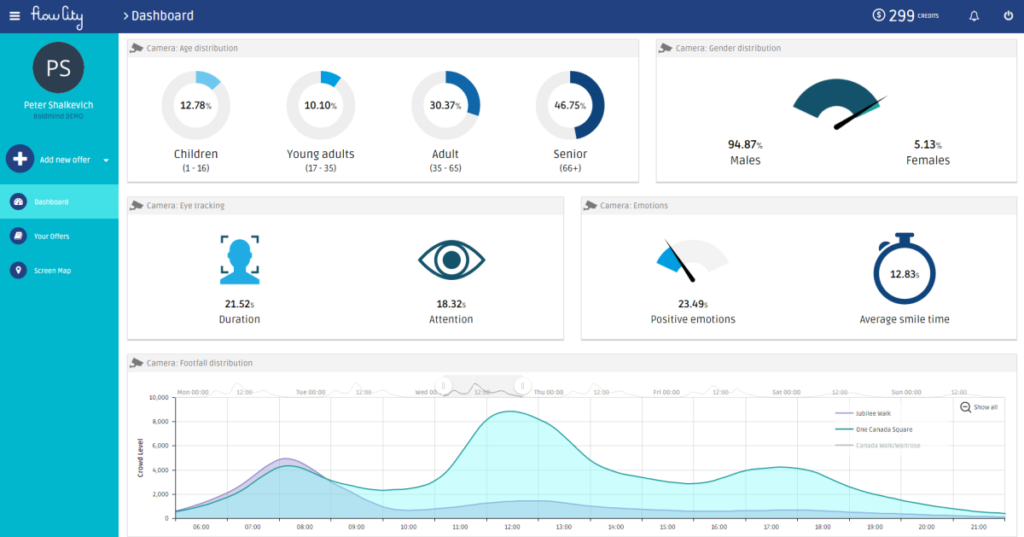Open Dashboard in the sidebar
Screen dimensions: 1024x537
[x=59, y=202]
